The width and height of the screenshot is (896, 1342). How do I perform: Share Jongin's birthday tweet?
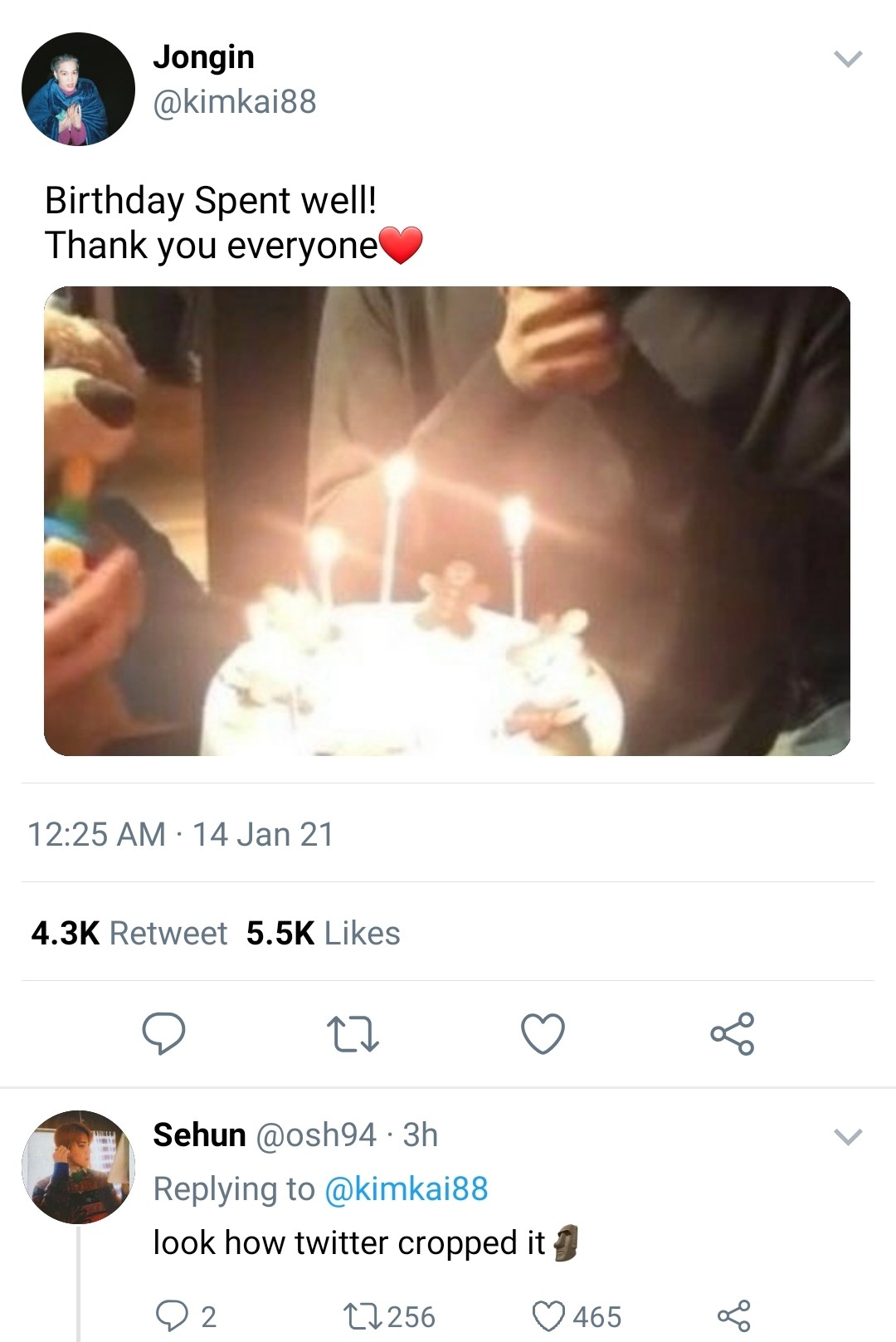[732, 1034]
